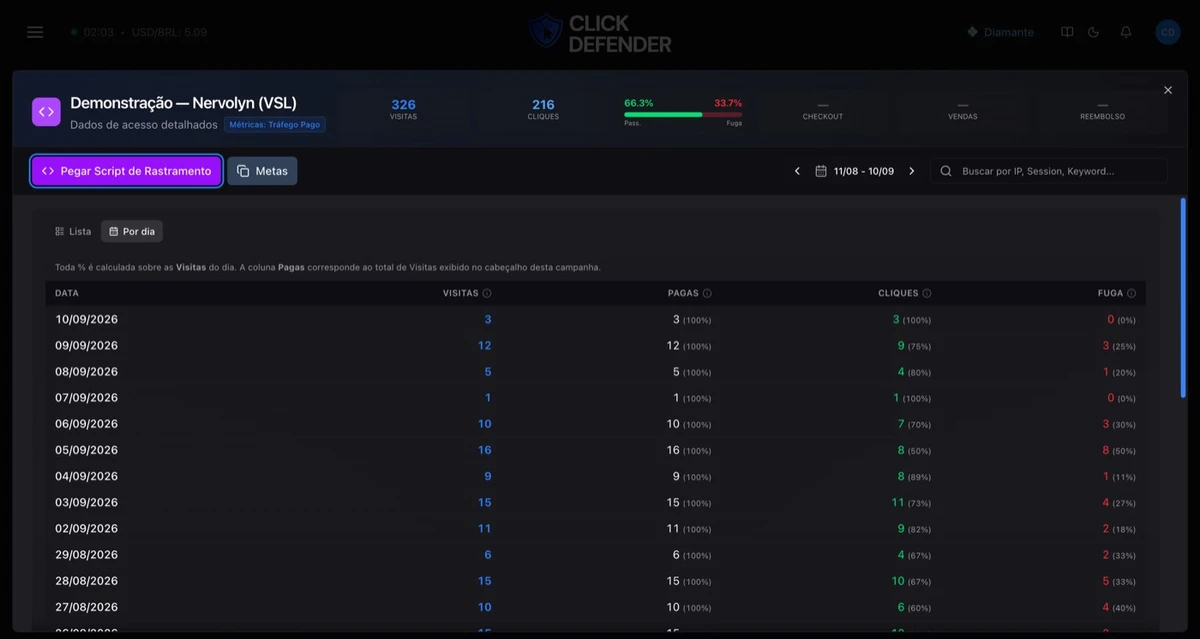
Task: Click the Visitas column info icon
Action: [x=487, y=293]
